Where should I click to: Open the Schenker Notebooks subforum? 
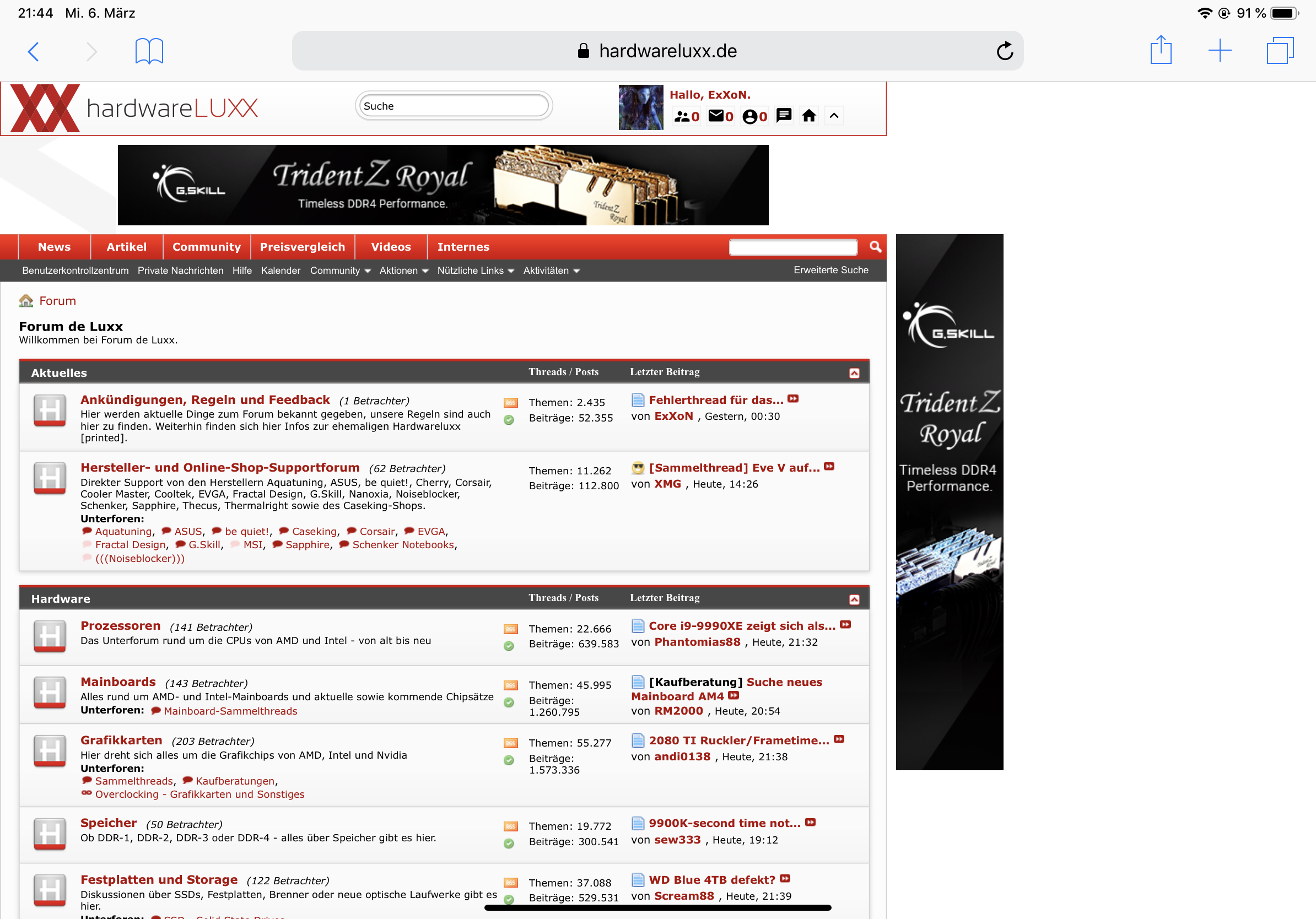(x=403, y=544)
